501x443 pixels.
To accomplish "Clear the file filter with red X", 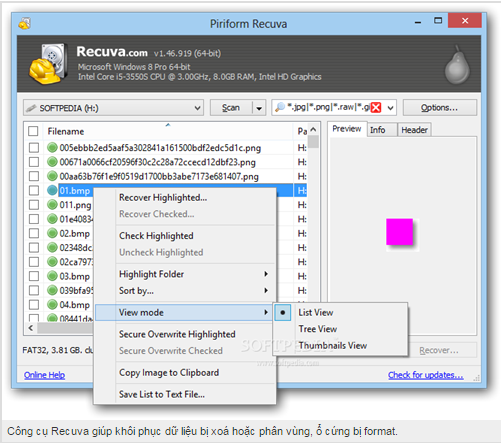I will coord(376,108).
